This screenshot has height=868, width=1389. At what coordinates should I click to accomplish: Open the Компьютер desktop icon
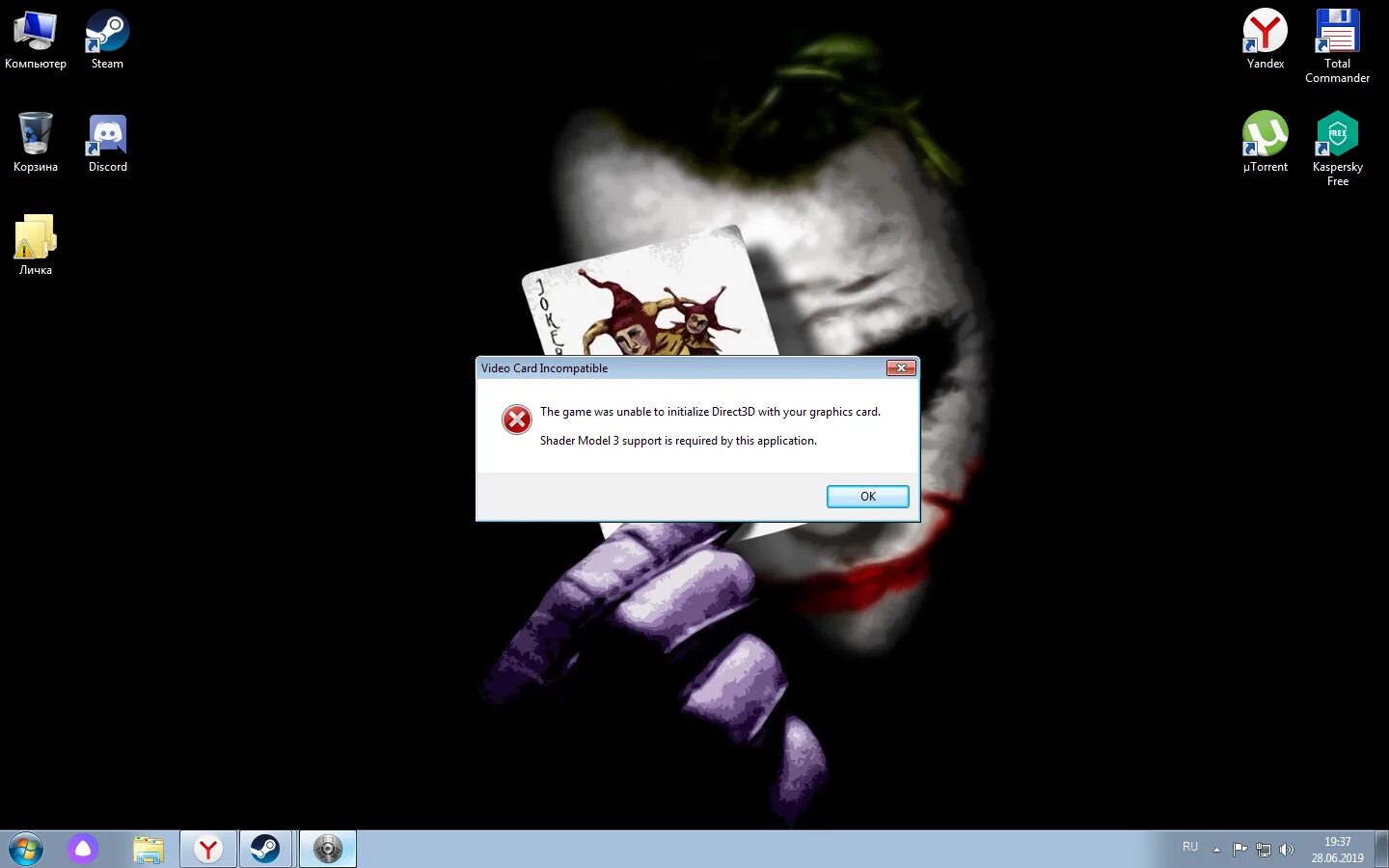click(36, 41)
